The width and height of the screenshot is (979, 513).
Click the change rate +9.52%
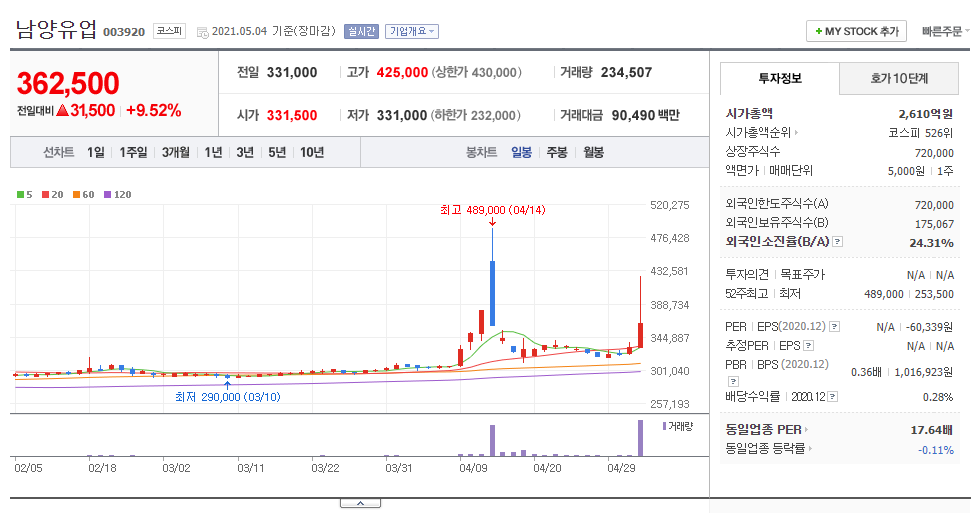(154, 111)
